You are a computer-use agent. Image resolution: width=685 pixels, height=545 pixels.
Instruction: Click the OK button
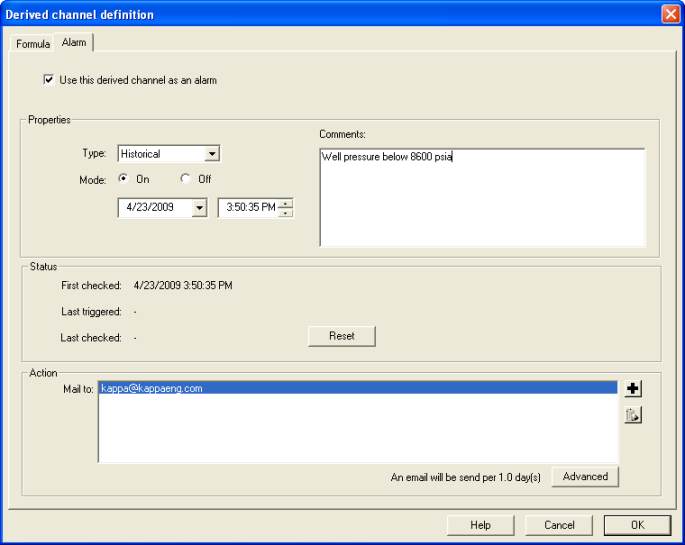tap(637, 525)
